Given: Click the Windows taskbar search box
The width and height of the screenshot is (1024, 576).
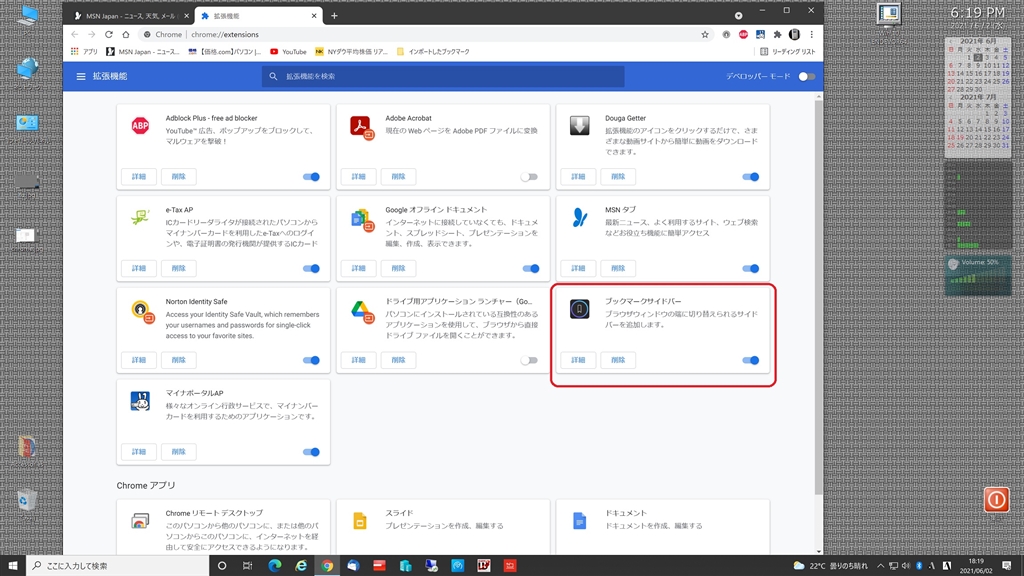Looking at the screenshot, I should [118, 566].
